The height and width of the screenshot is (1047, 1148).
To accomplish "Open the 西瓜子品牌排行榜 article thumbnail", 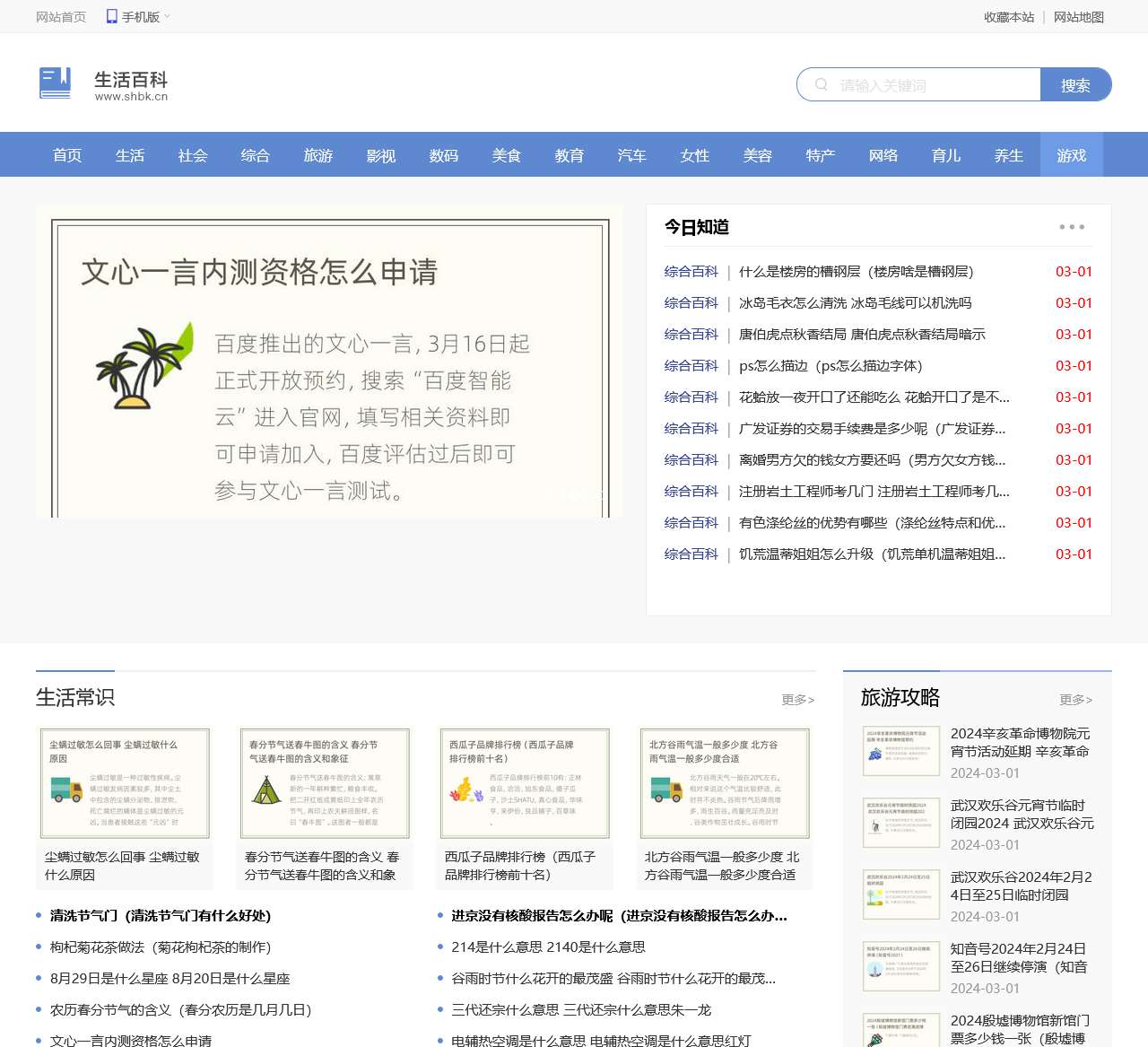I will [525, 783].
